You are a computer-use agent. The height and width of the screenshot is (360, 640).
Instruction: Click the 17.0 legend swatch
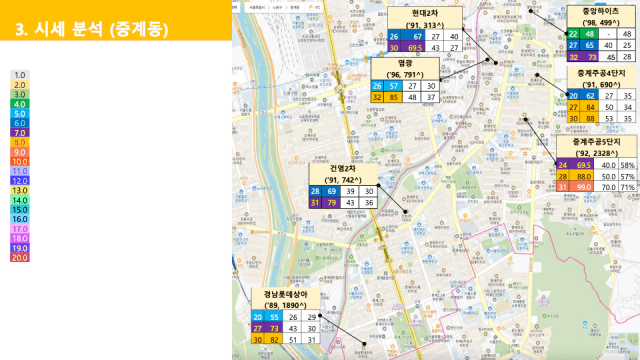pos(20,229)
